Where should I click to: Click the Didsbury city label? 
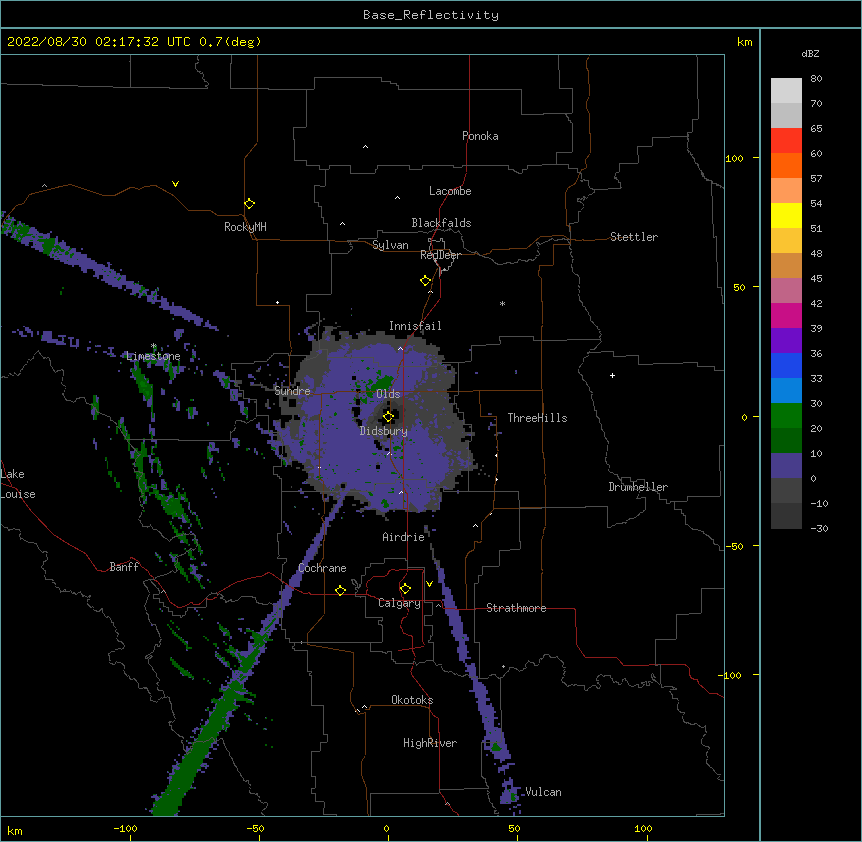pos(384,431)
